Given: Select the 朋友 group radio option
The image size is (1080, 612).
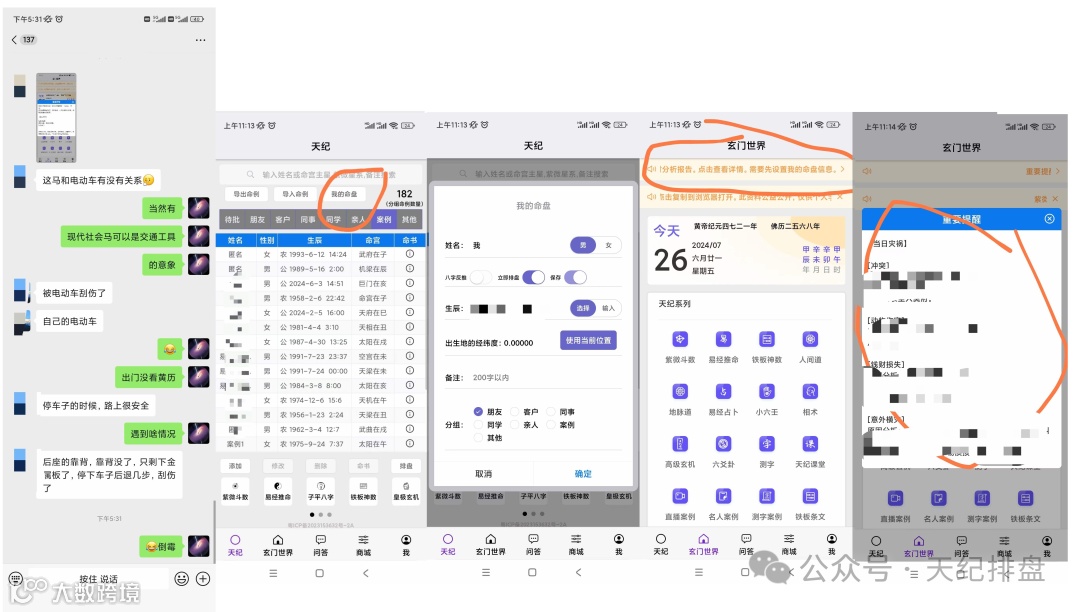Looking at the screenshot, I should click(x=478, y=412).
